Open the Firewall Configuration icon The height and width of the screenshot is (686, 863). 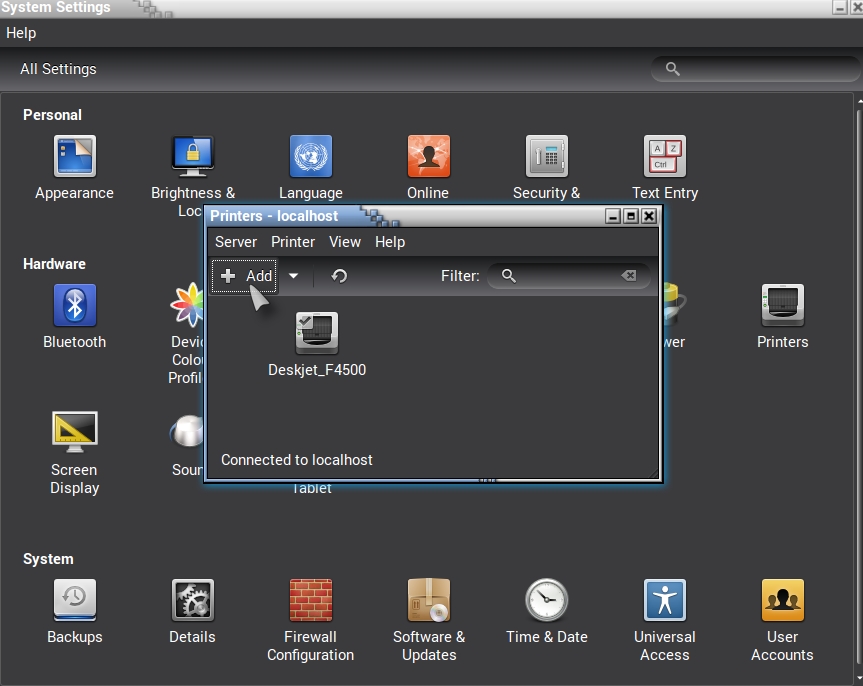[310, 601]
